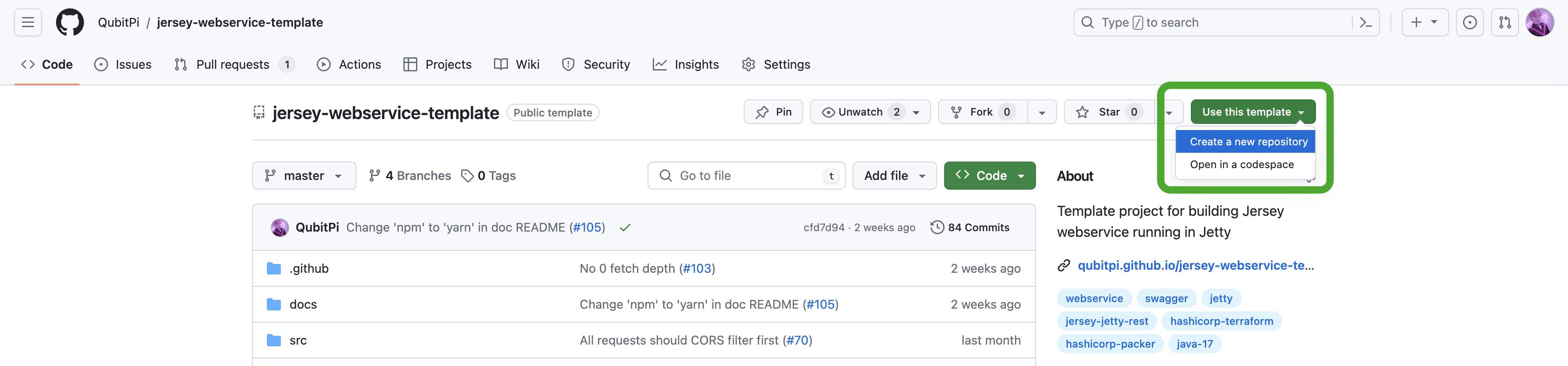Click the hashicorp-packer topic tag

(x=1109, y=344)
